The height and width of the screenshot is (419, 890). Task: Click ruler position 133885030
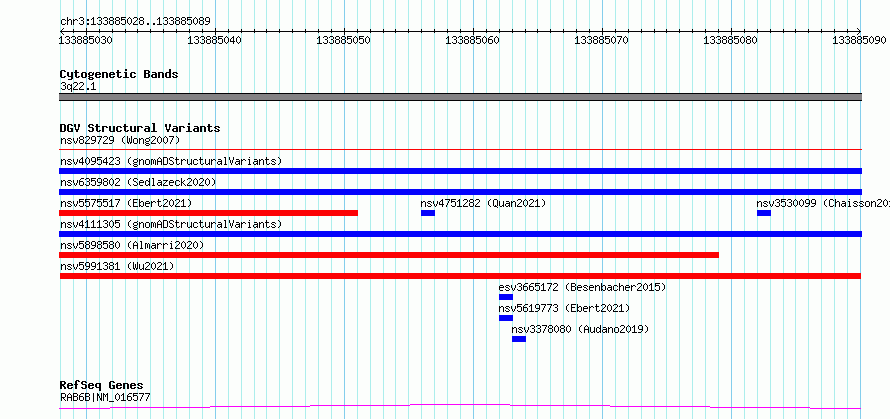click(86, 40)
